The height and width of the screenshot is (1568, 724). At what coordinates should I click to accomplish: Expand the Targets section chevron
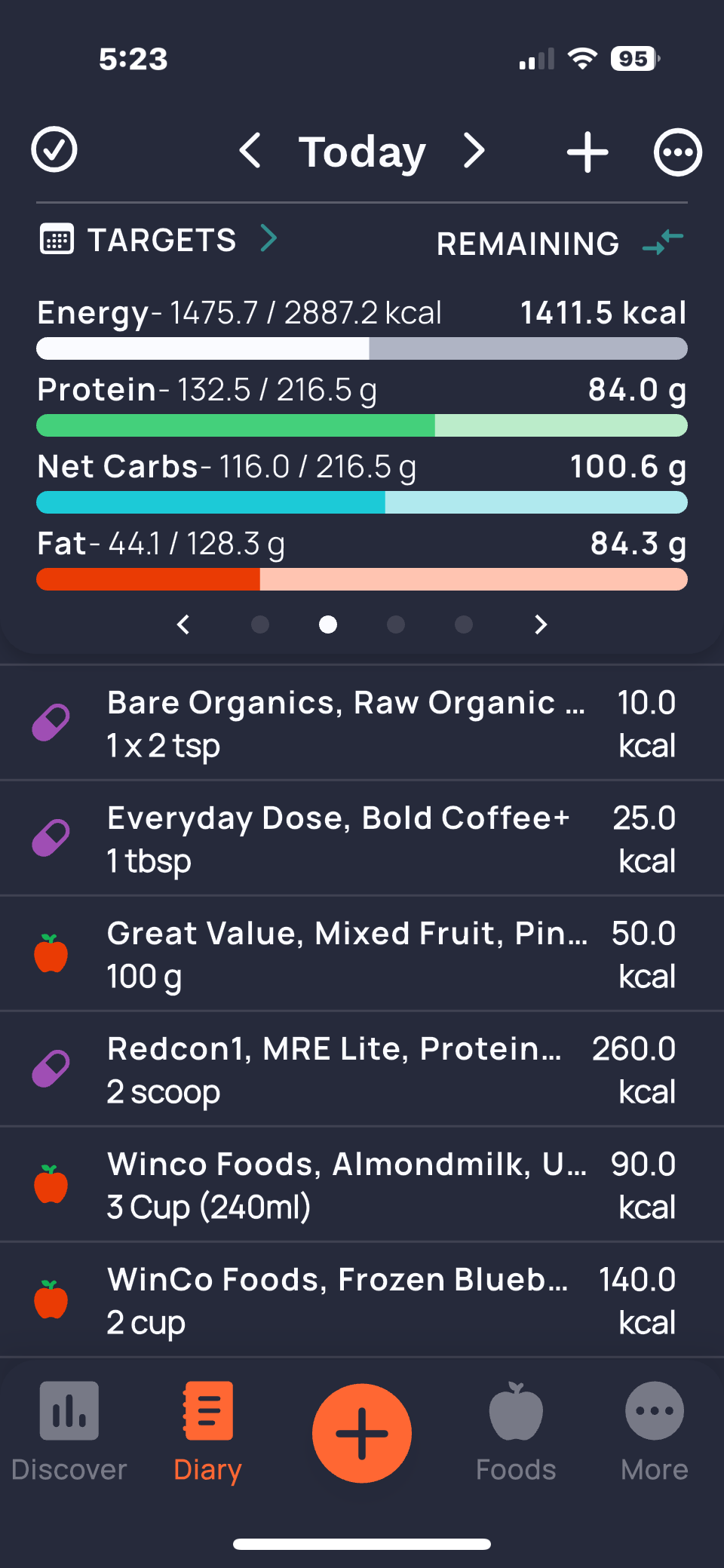pyautogui.click(x=268, y=238)
